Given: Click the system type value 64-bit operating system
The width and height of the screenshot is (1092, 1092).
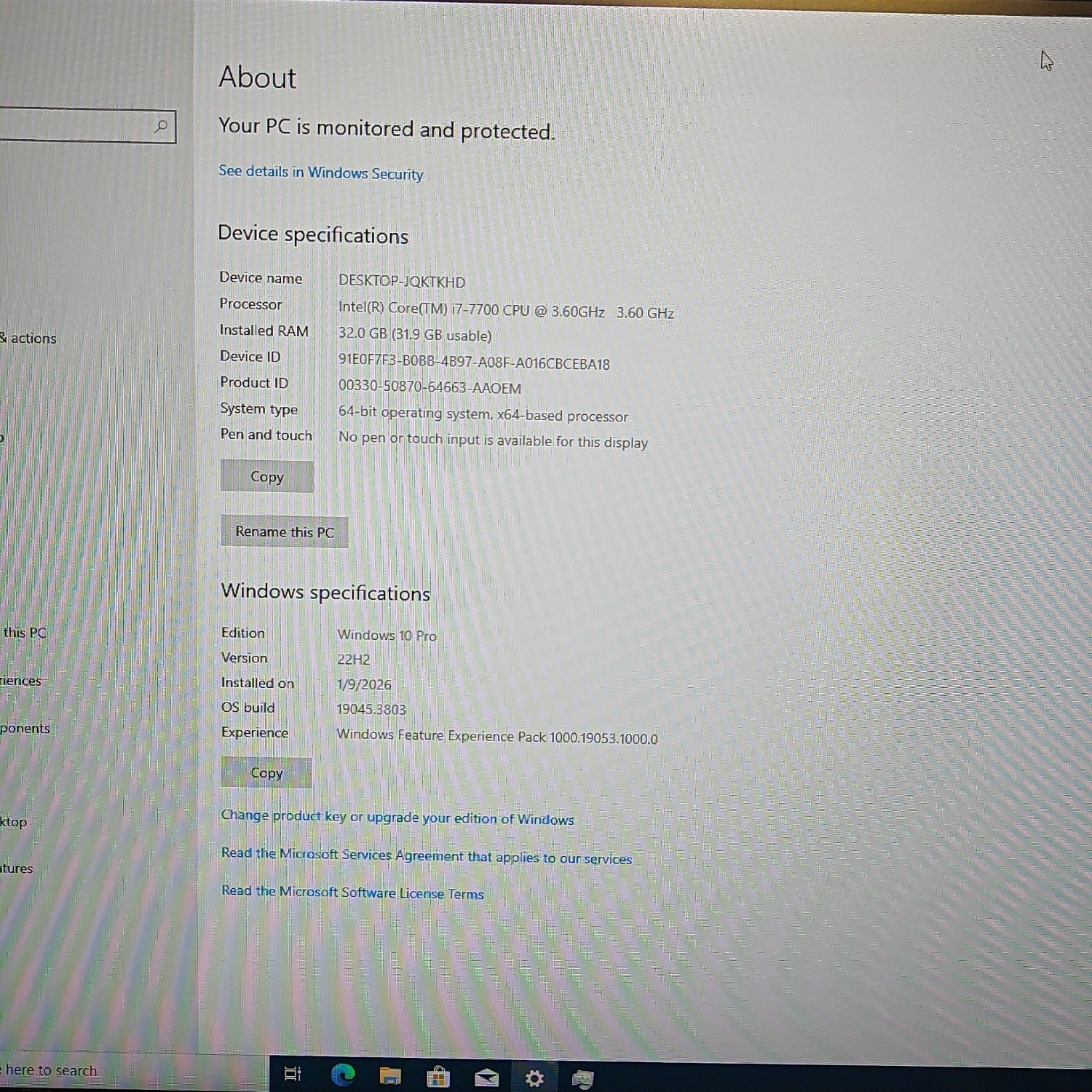Looking at the screenshot, I should [x=483, y=414].
